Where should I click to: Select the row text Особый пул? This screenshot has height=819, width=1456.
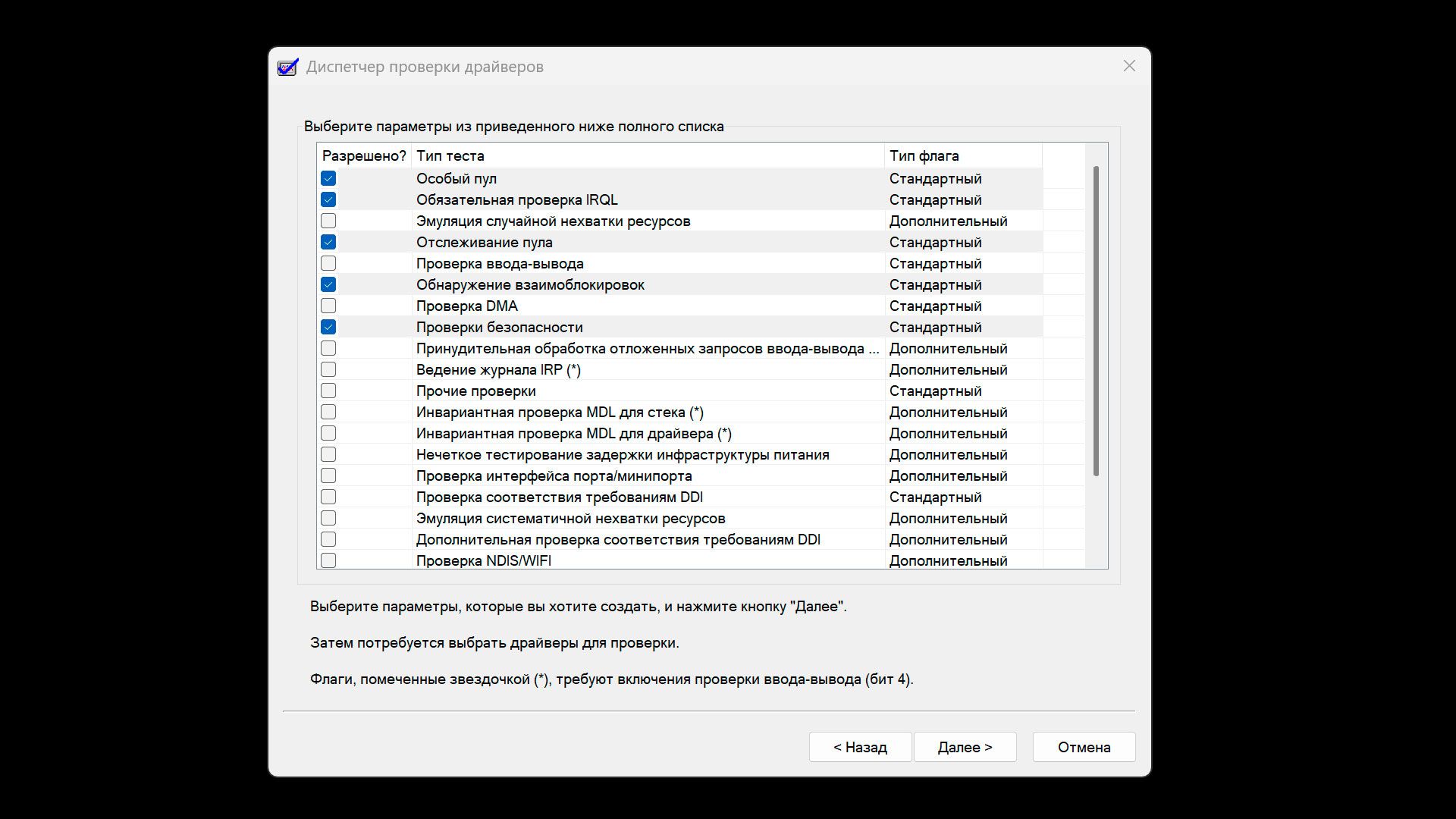click(456, 178)
